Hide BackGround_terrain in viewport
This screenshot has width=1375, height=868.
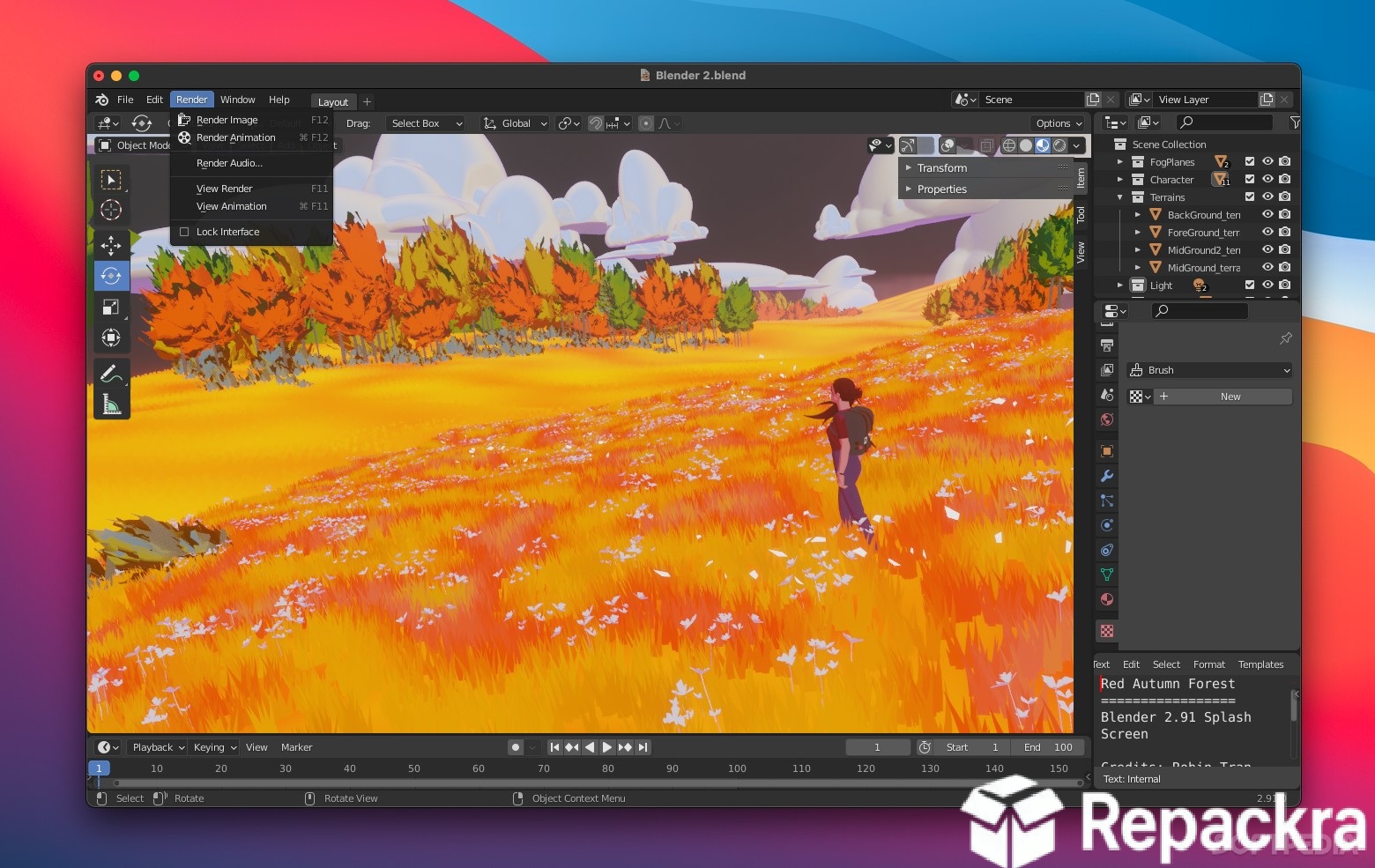pos(1267,214)
